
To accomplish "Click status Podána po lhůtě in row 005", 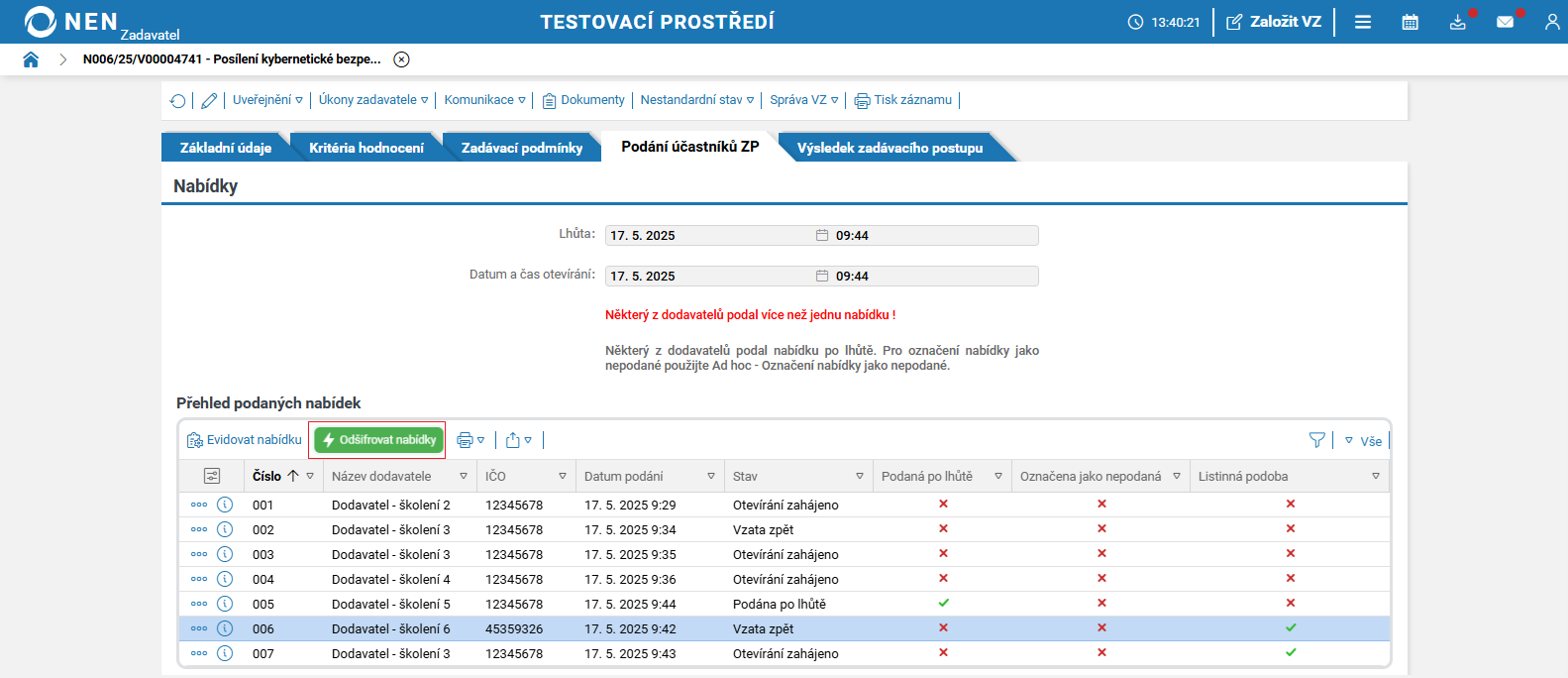I will point(780,604).
